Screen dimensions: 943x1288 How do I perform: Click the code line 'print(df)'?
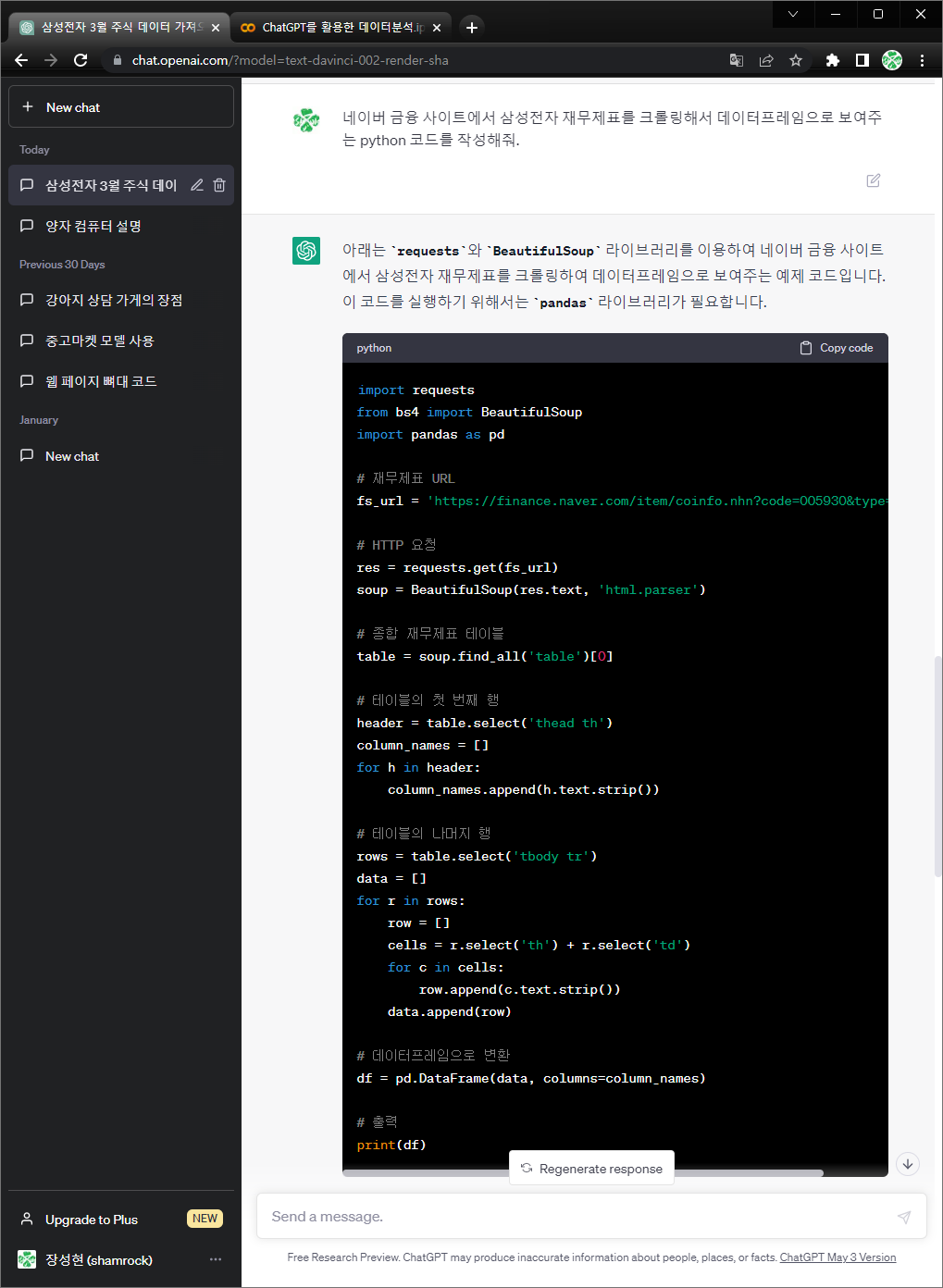point(391,1146)
